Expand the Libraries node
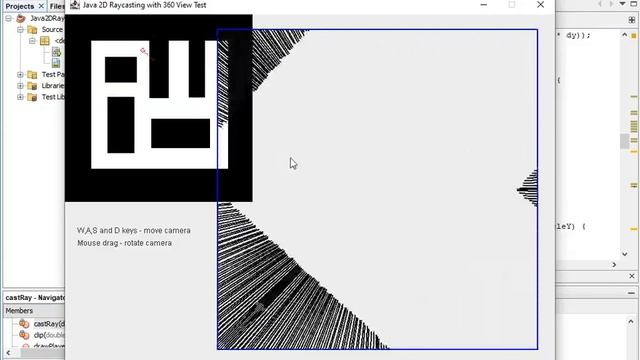The width and height of the screenshot is (640, 360). point(20,86)
